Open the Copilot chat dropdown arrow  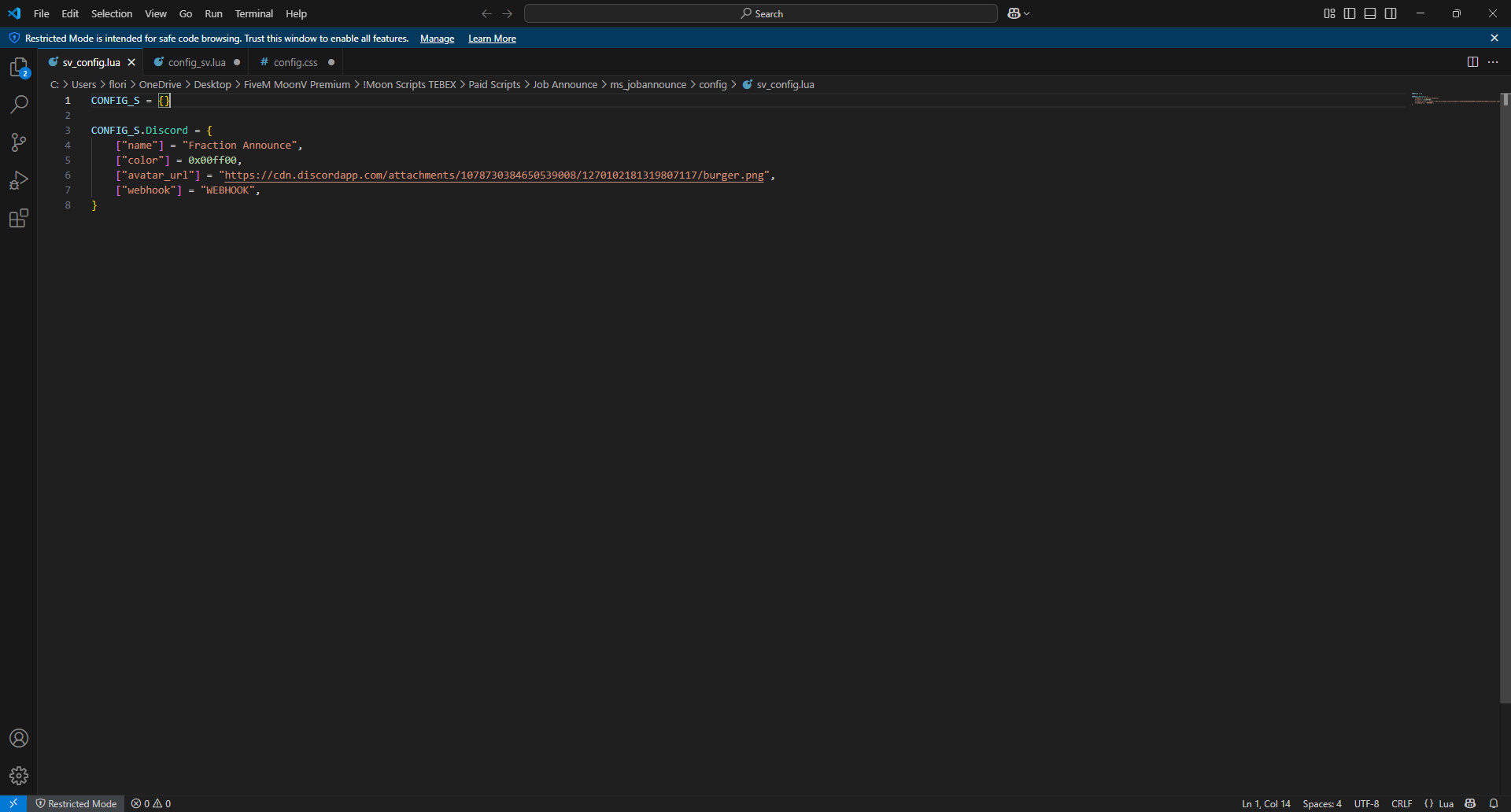tap(1027, 13)
